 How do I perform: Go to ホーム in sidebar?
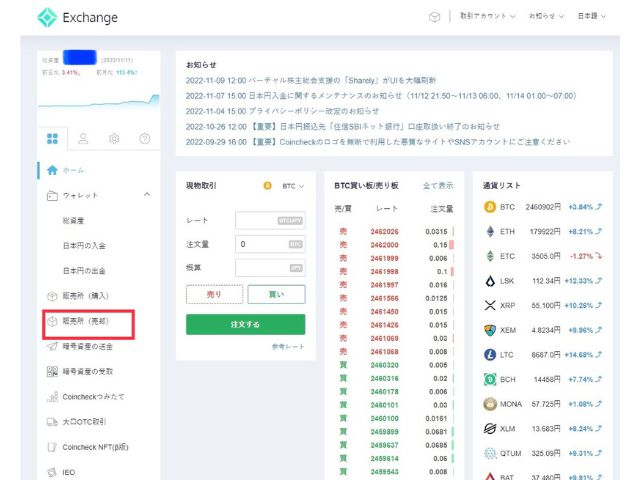click(x=73, y=170)
